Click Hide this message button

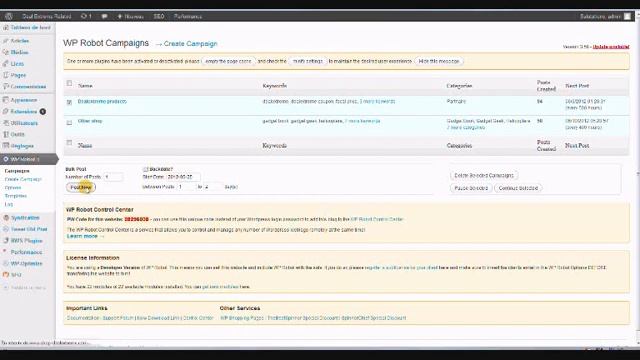(x=439, y=61)
